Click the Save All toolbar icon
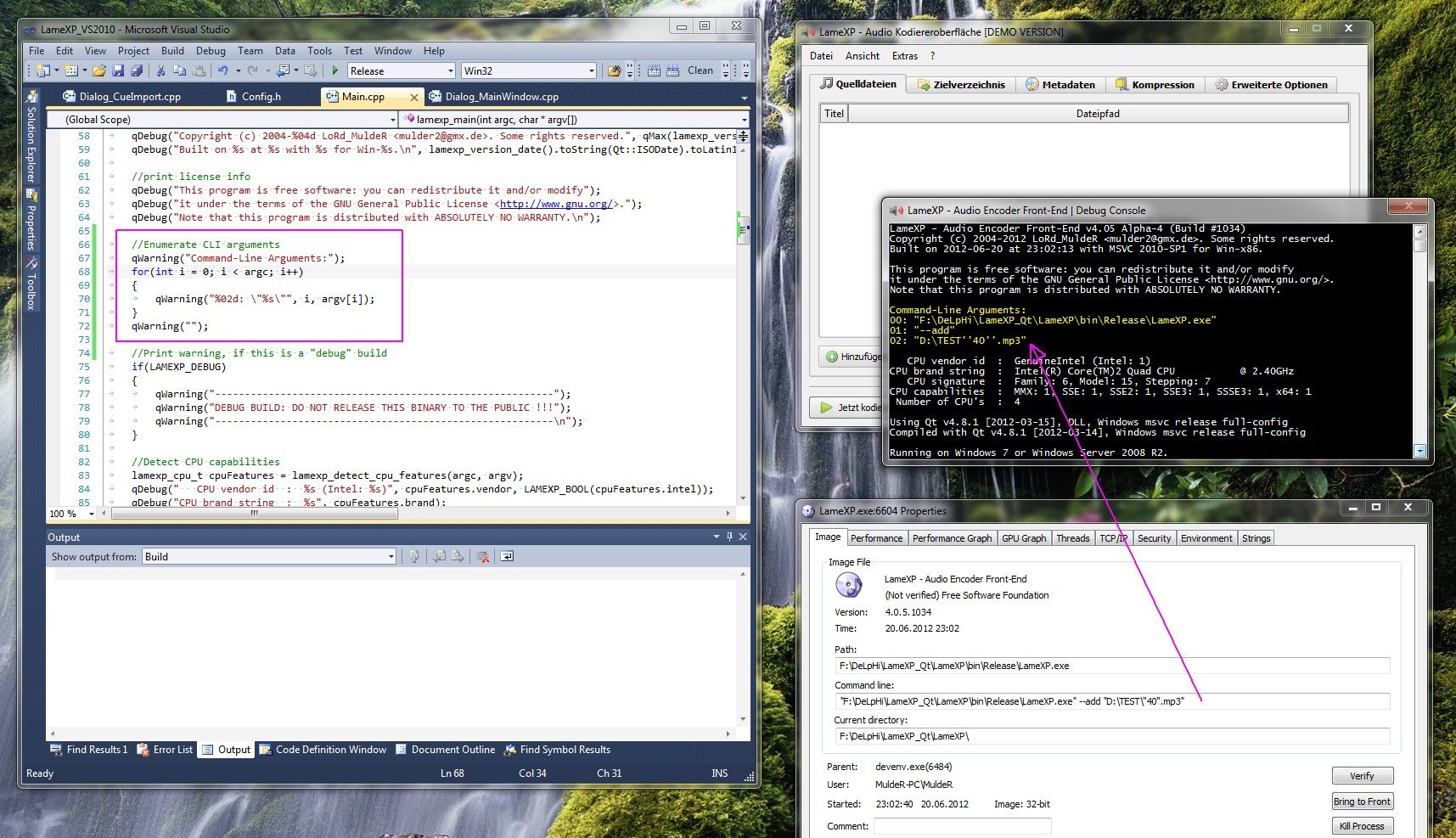The height and width of the screenshot is (838, 1456). (x=137, y=70)
